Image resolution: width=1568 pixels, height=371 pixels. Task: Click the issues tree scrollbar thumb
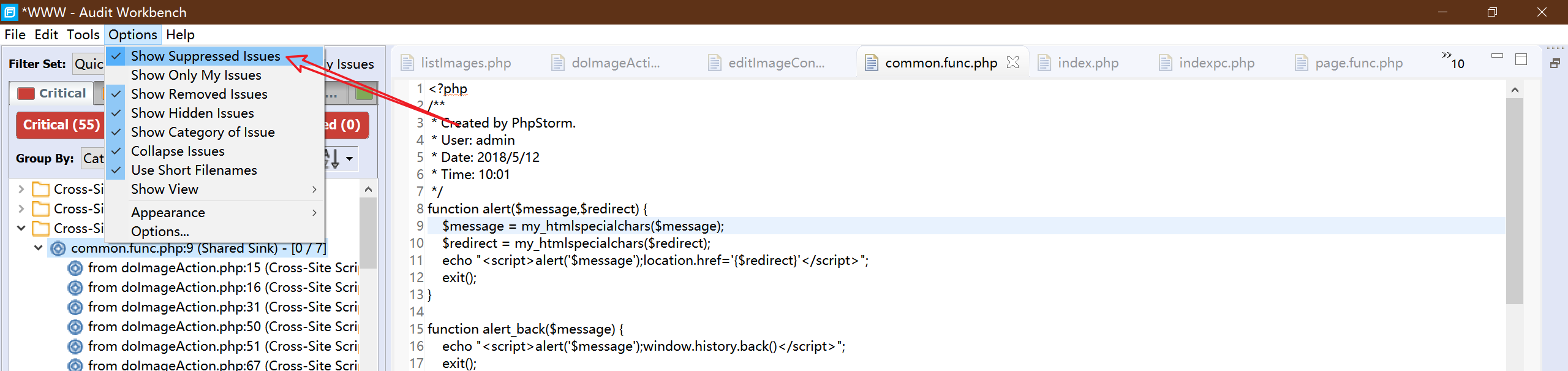(x=368, y=233)
